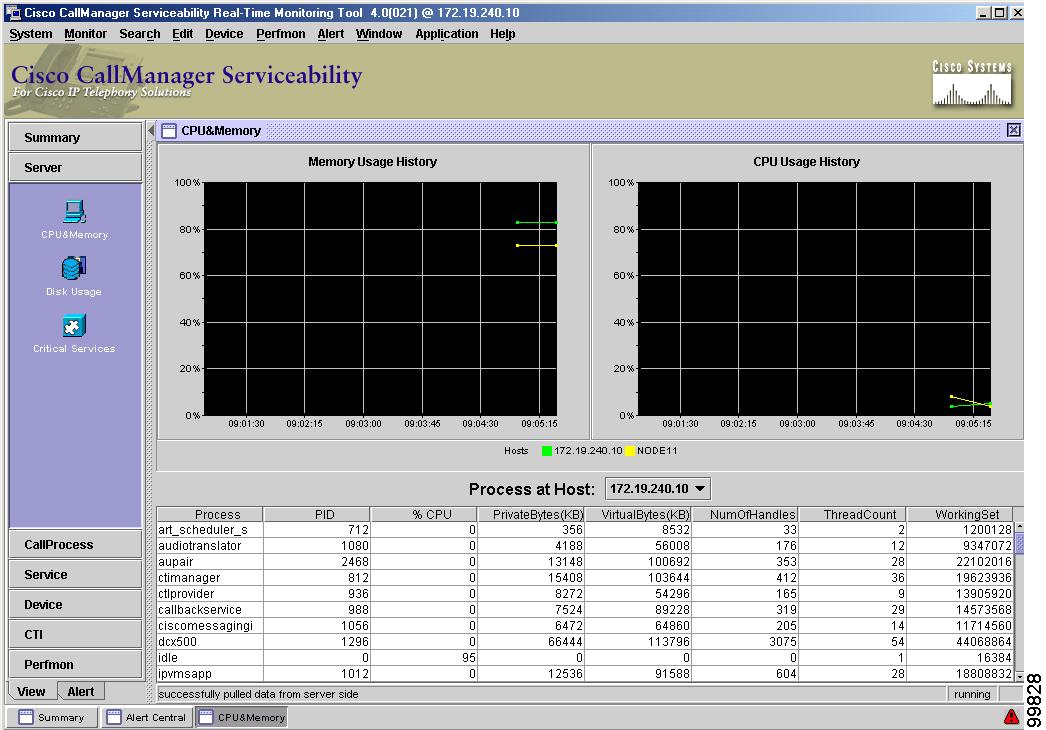Open the Critical Services icon

(x=74, y=334)
